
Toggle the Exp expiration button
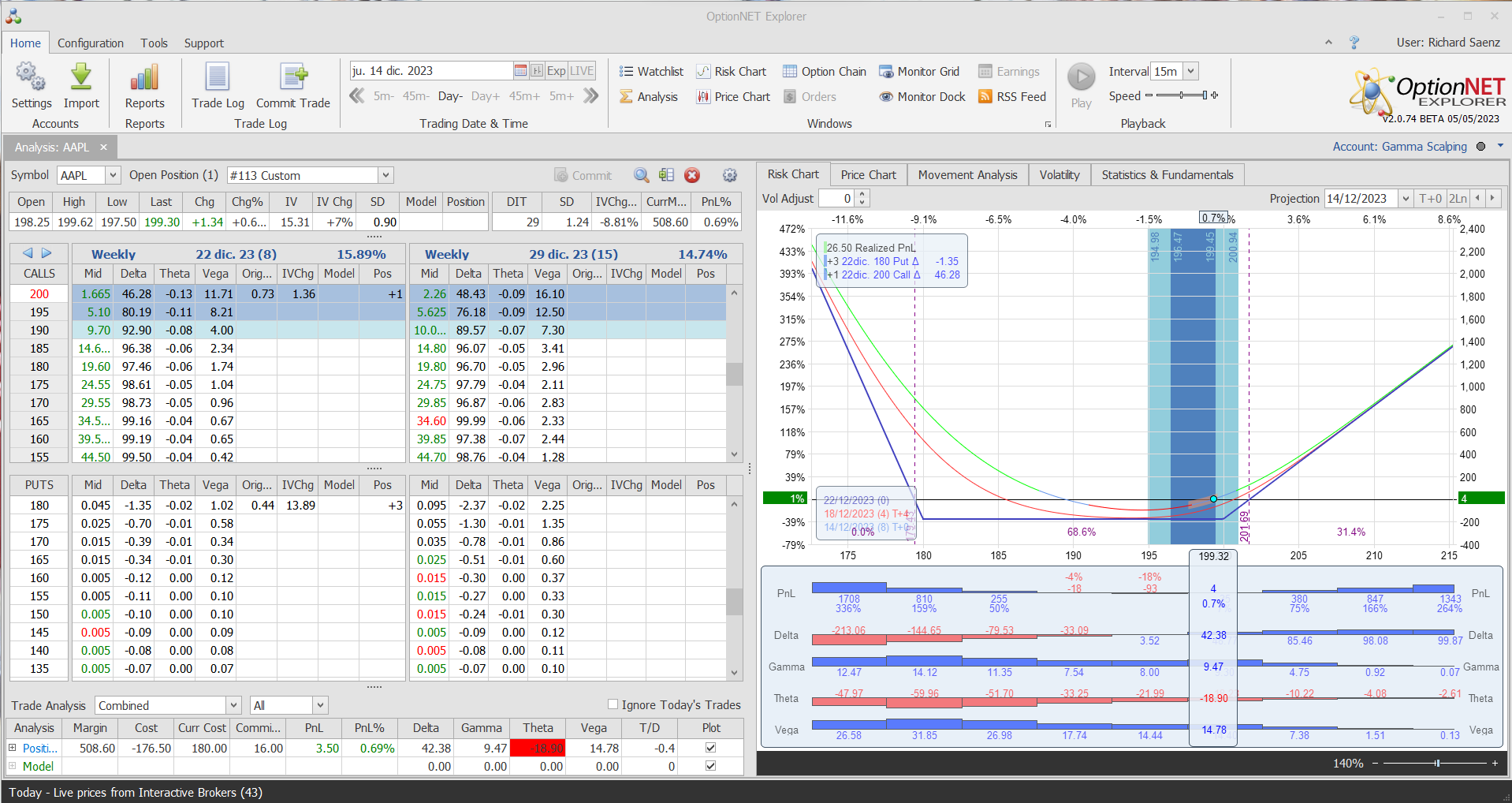tap(556, 71)
